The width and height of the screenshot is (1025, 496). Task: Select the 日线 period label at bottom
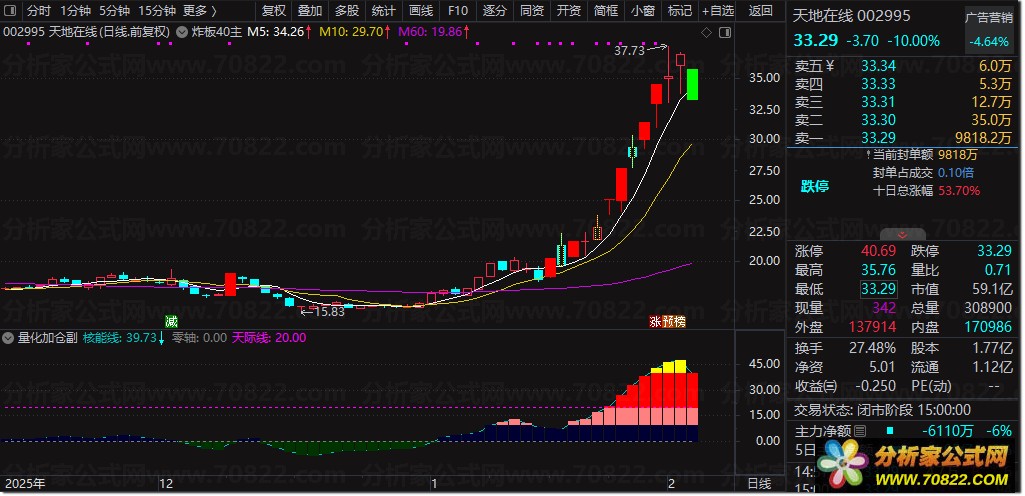point(759,484)
